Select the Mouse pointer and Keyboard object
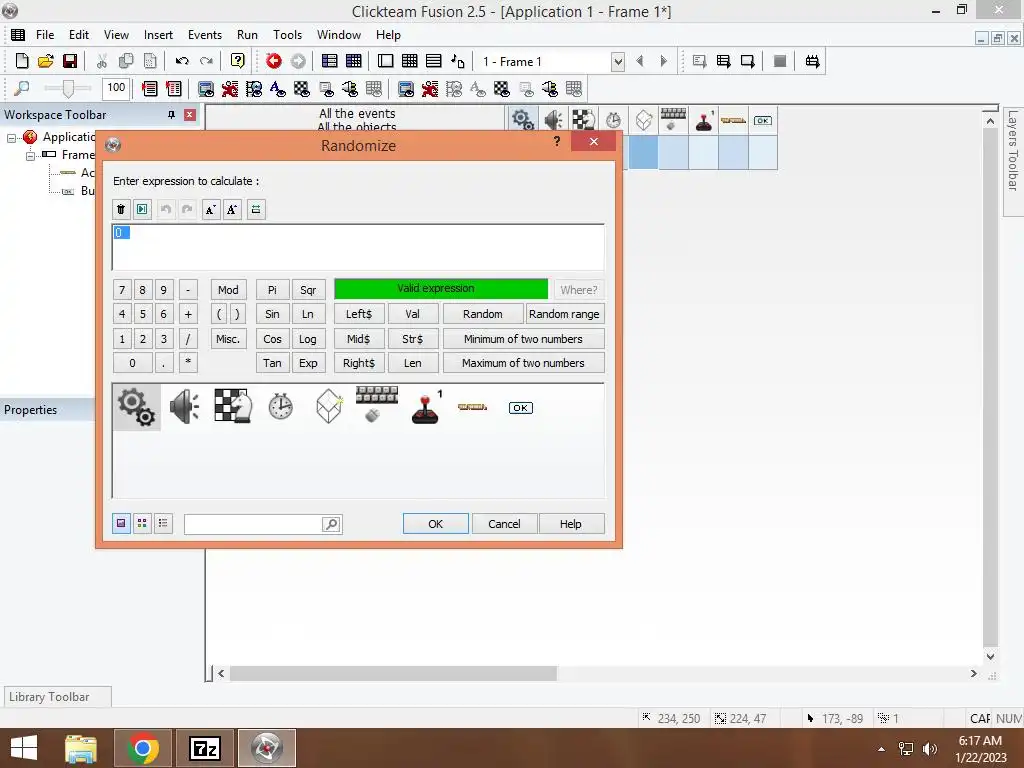 tap(377, 405)
